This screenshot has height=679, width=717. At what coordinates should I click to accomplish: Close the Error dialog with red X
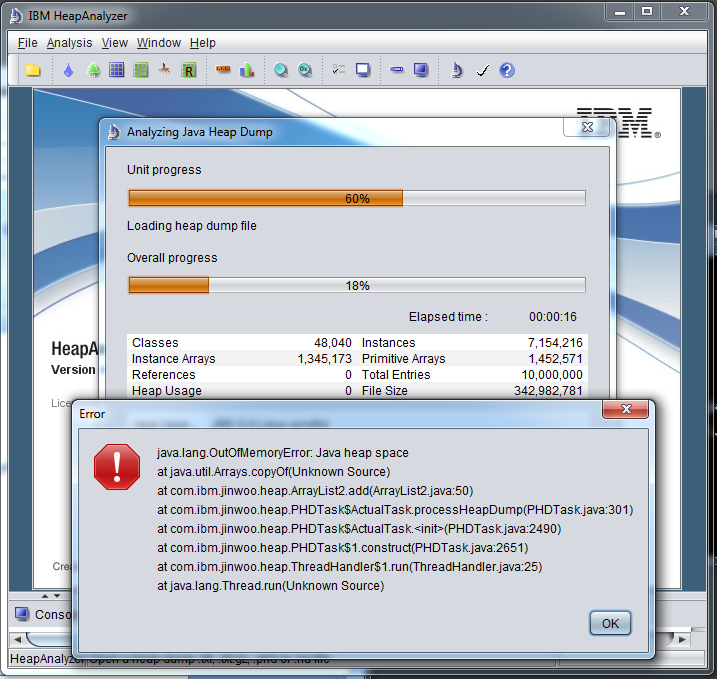tap(626, 409)
